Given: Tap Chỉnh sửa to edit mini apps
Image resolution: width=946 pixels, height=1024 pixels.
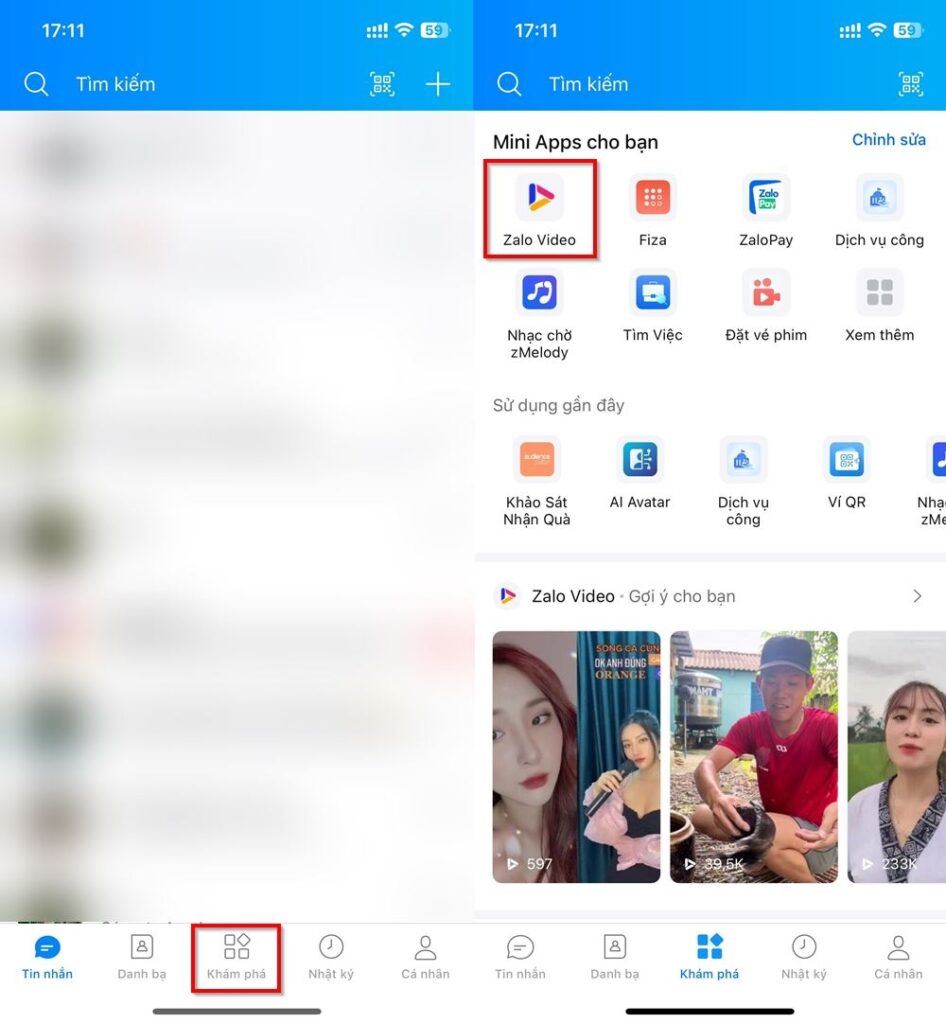Looking at the screenshot, I should (888, 140).
